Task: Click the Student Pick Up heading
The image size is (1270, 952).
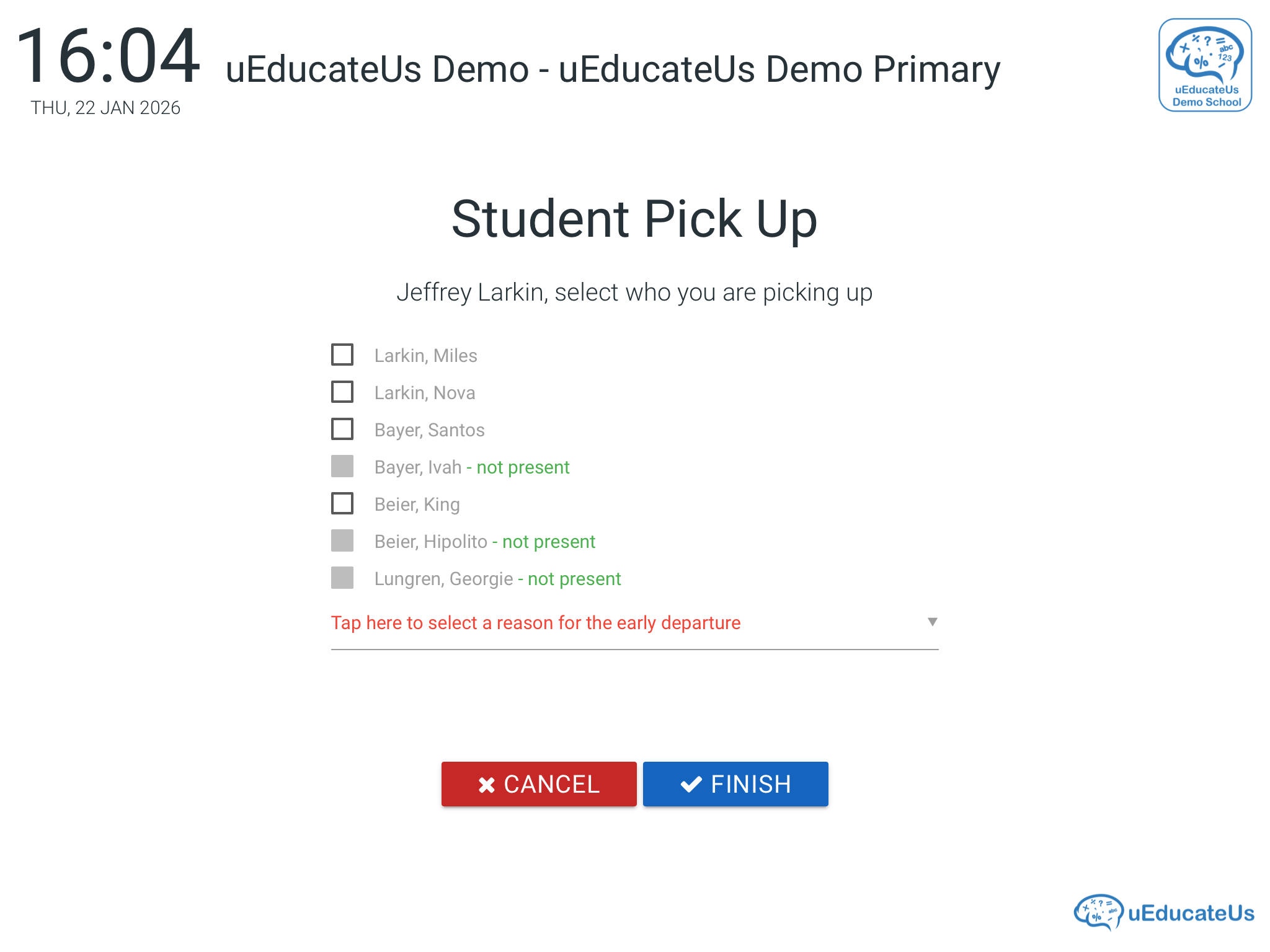Action: point(634,219)
